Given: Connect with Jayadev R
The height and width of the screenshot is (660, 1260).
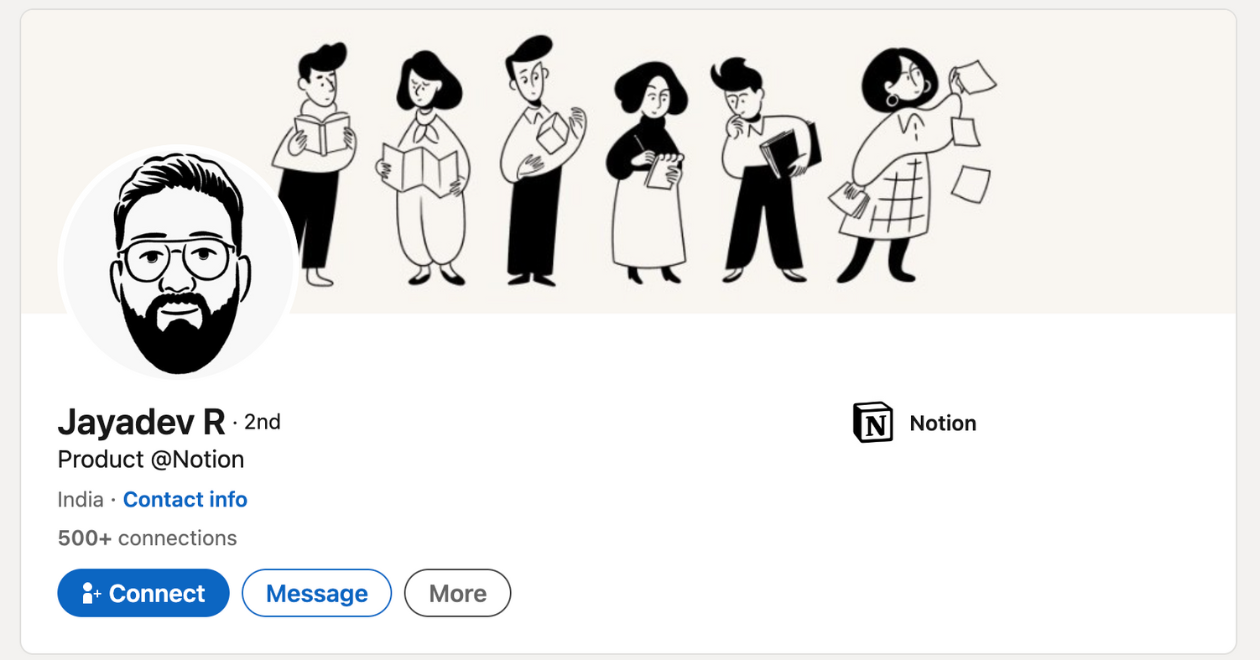Looking at the screenshot, I should coord(143,593).
